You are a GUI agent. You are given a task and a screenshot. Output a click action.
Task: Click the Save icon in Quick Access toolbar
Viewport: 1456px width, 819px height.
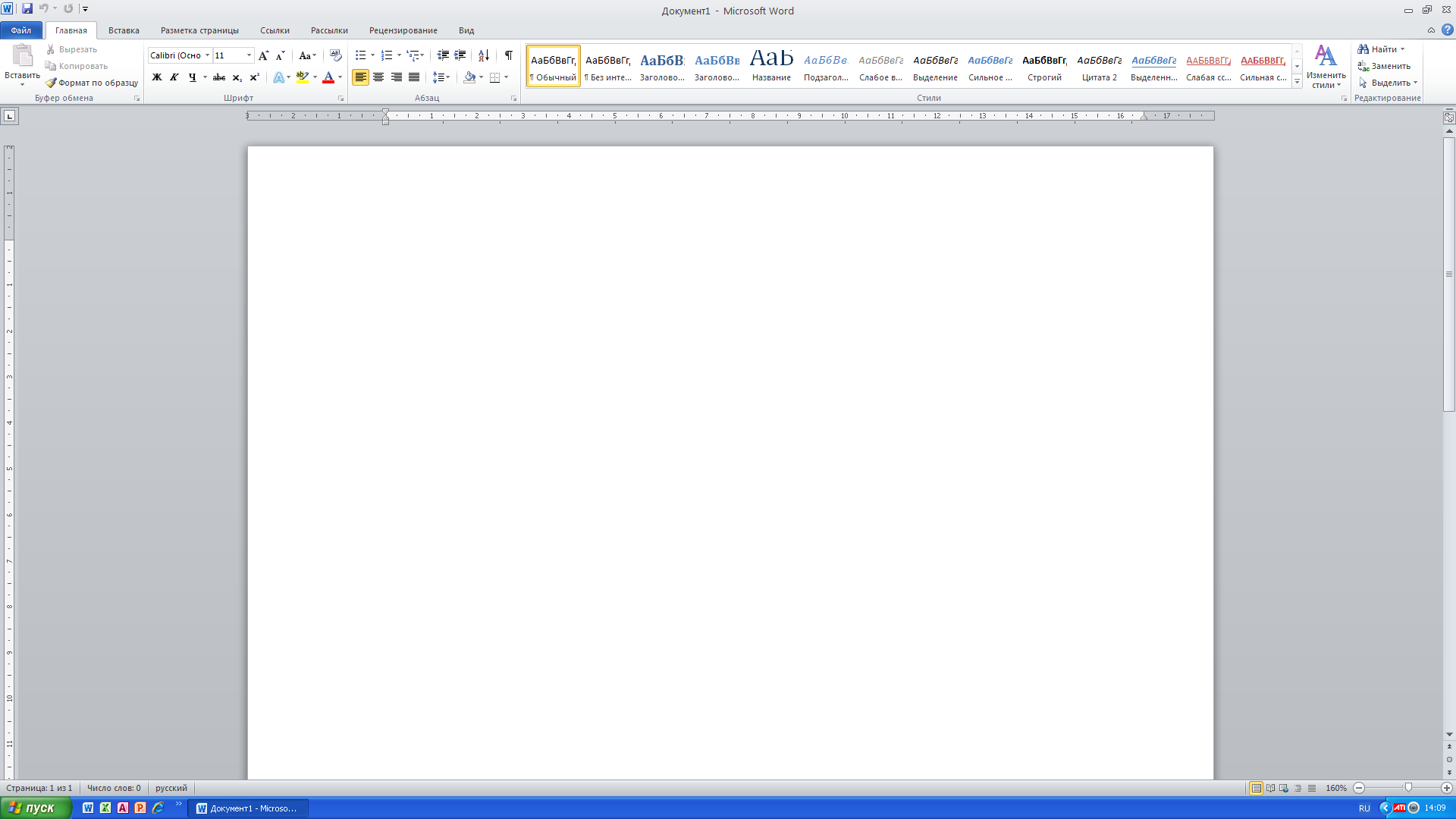point(27,9)
